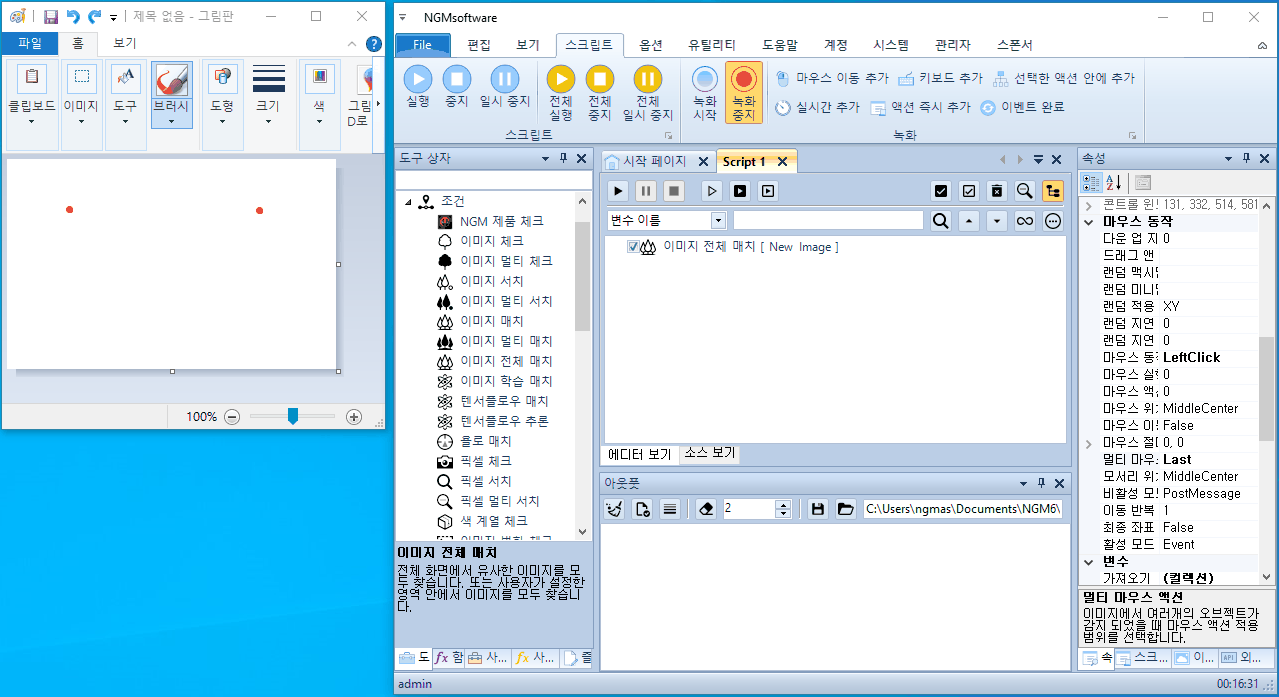The width and height of the screenshot is (1279, 697).
Task: Collapse the 조건 tree node
Action: click(x=409, y=202)
